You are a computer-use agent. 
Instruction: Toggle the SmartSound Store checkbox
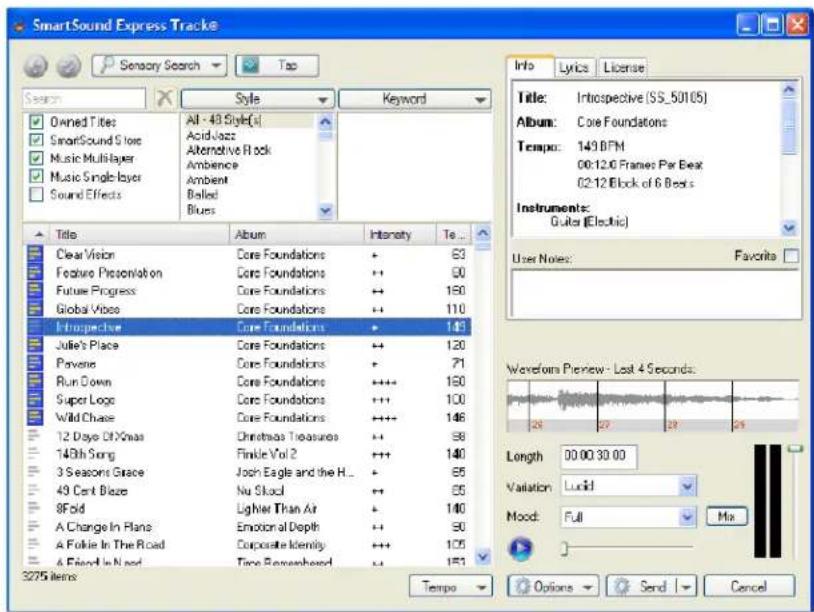pyautogui.click(x=36, y=140)
